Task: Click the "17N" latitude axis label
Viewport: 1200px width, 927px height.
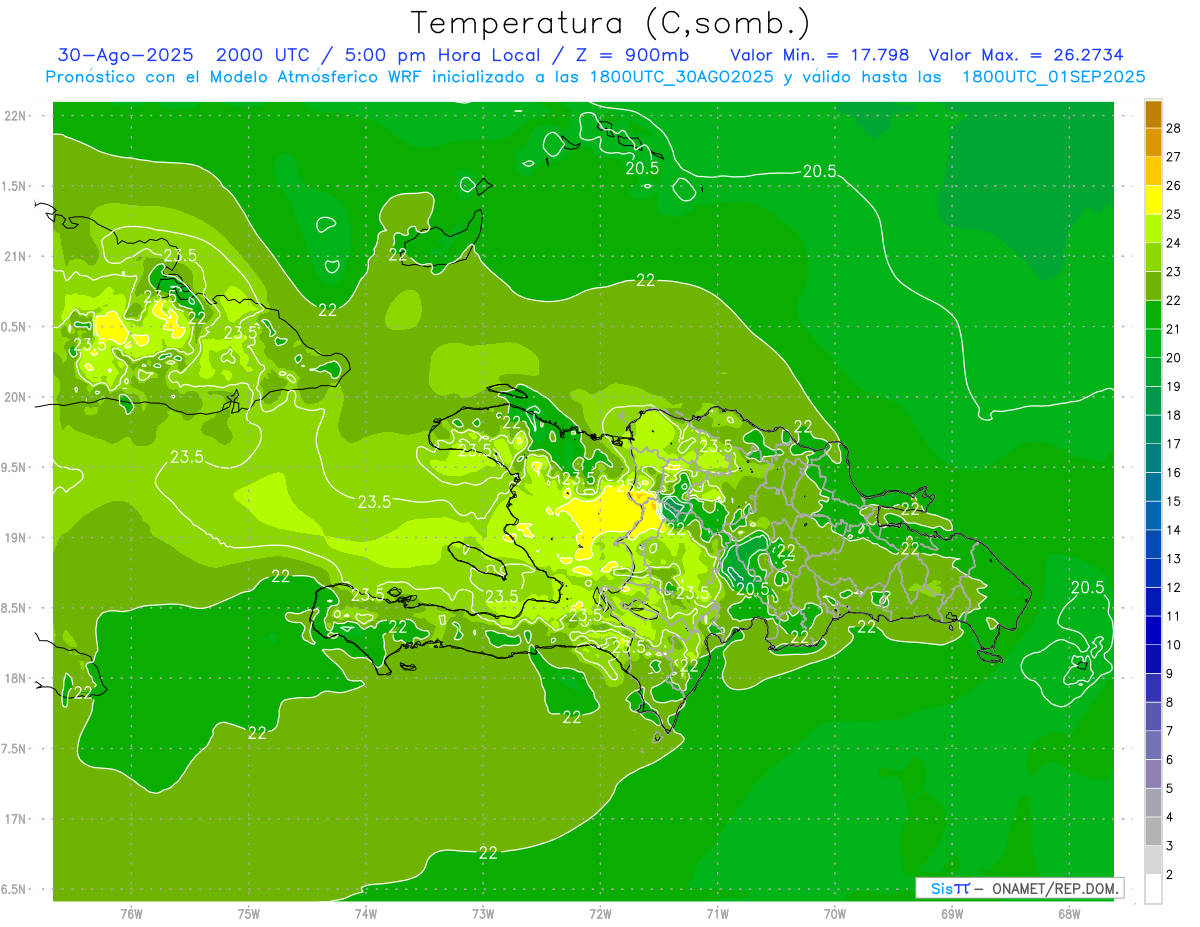Action: (14, 819)
